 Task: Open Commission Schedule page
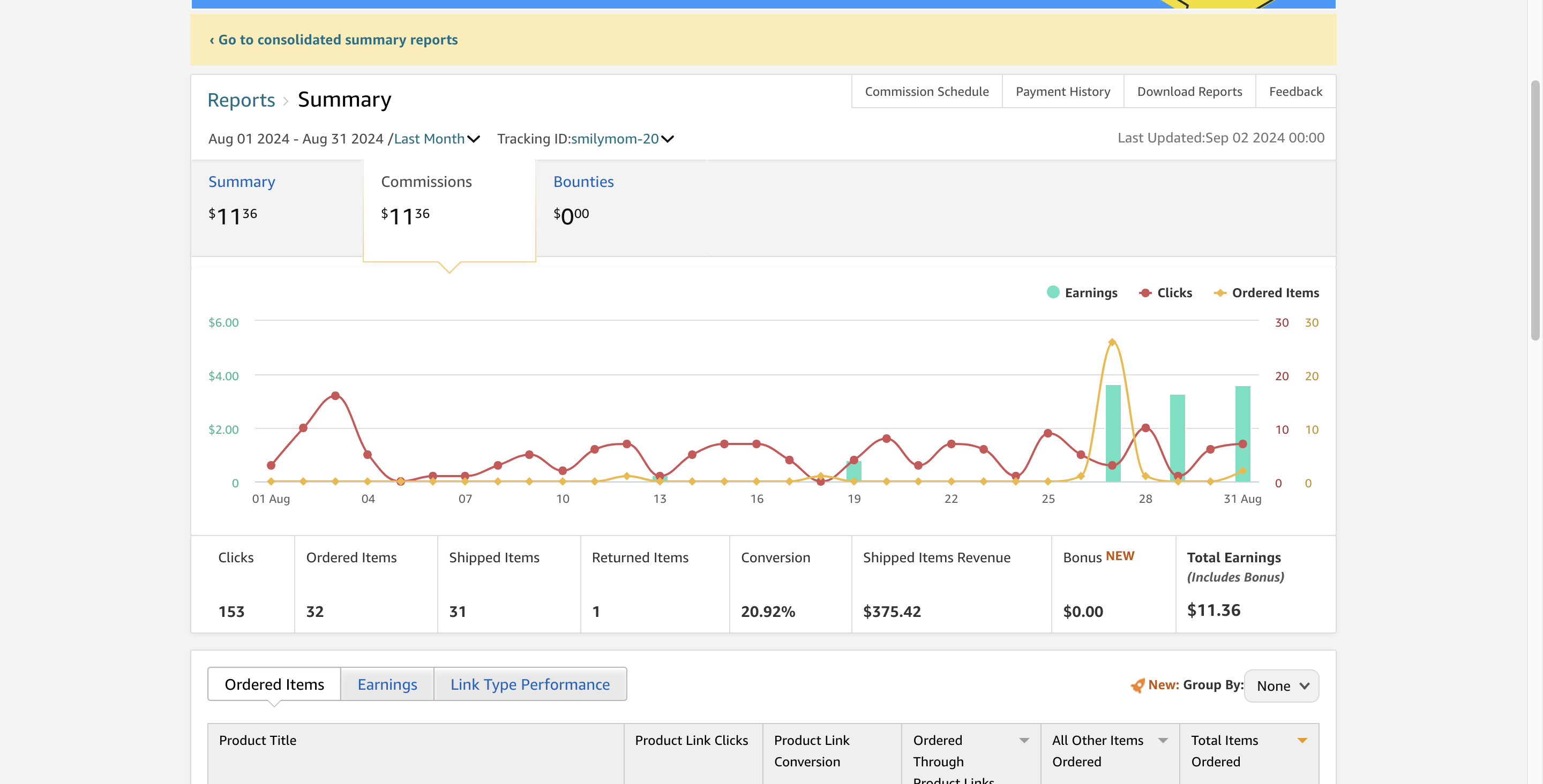point(927,91)
